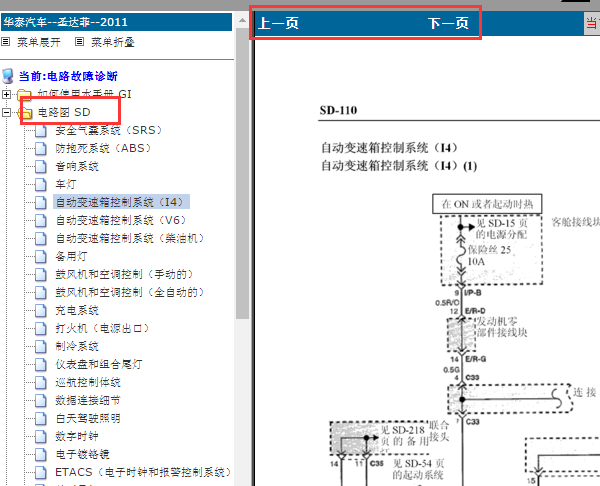Screen dimensions: 600x486
Task: Open 自动变速箱控制系统（柴油机） entry
Action: click(x=130, y=238)
